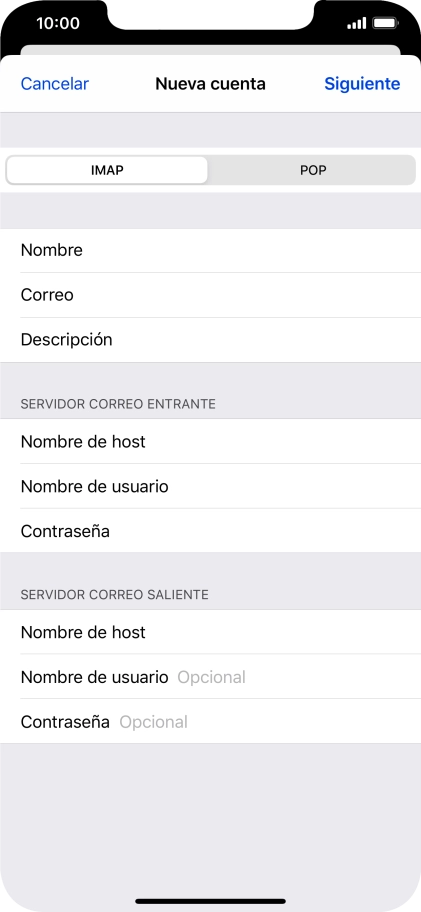Select incoming server Nombre de usuario field
Viewport: 421px width, 912px height.
point(210,486)
